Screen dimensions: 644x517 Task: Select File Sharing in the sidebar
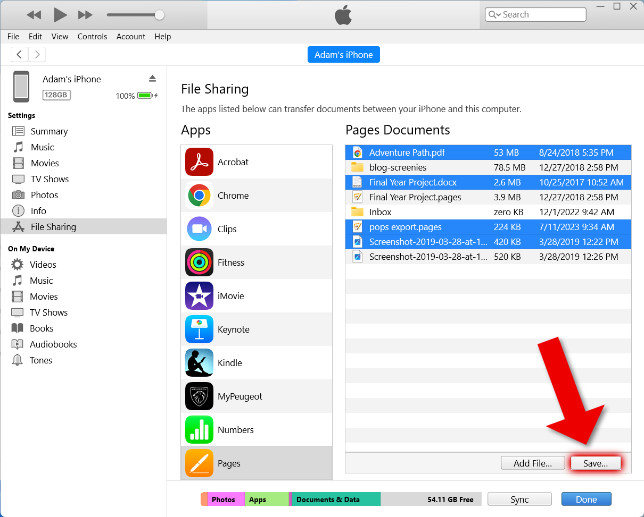pyautogui.click(x=83, y=227)
